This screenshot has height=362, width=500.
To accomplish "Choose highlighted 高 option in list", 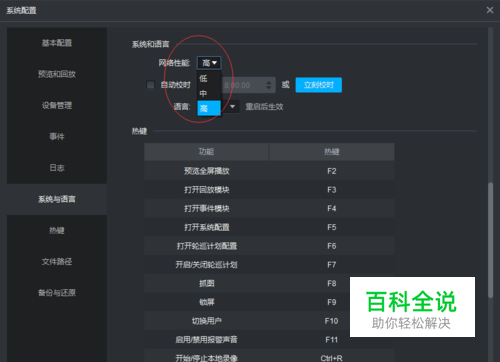I will pyautogui.click(x=209, y=108).
